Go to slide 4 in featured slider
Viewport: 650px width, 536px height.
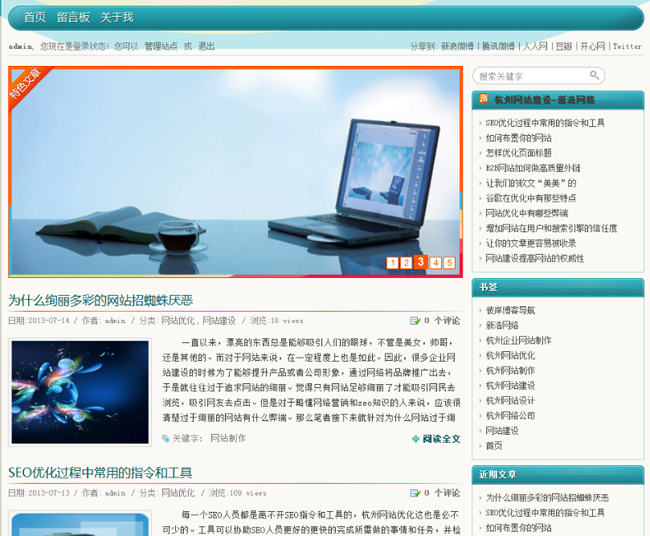tap(435, 263)
